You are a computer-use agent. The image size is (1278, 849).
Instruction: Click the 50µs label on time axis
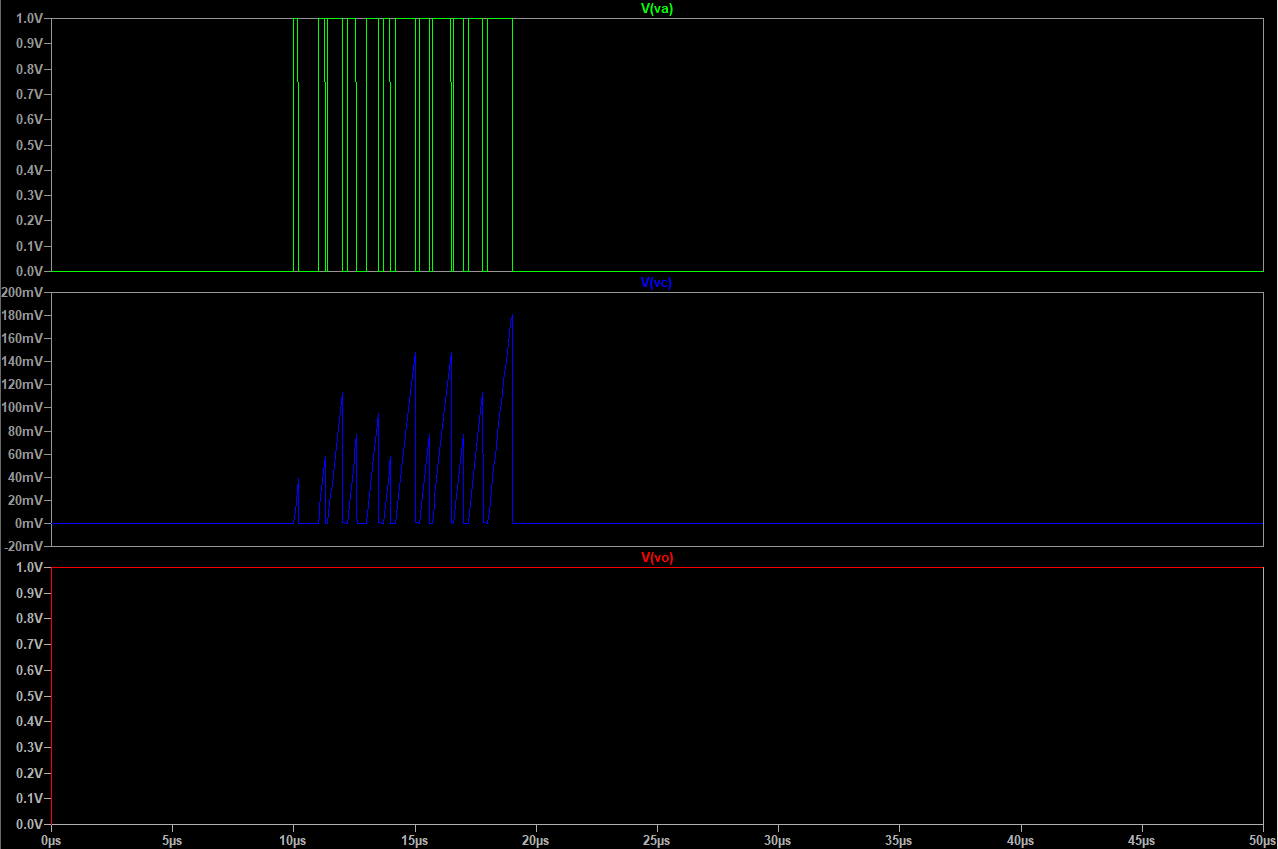(1262, 840)
